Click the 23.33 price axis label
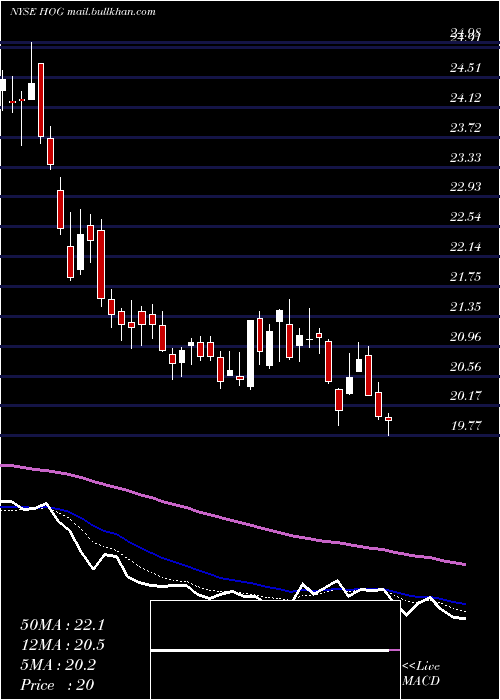 coord(466,157)
